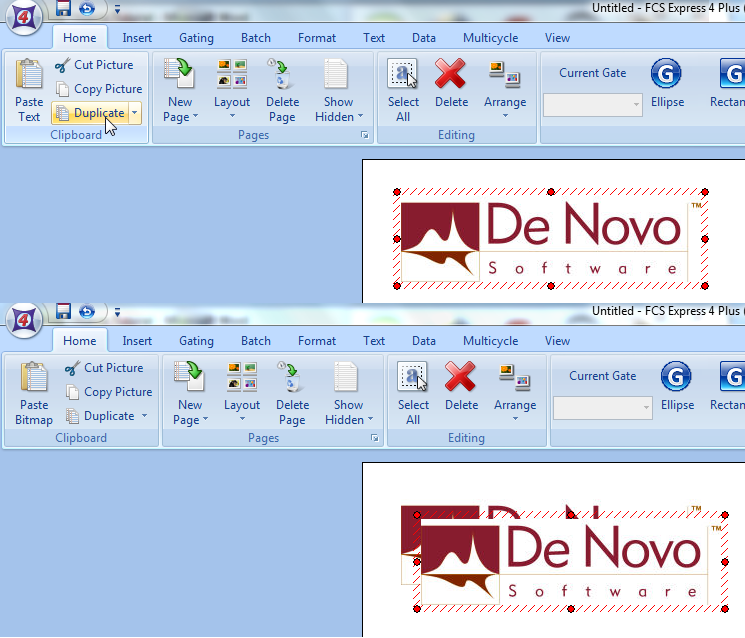Open the Batch tab in upper window
745x638 pixels.
point(256,38)
